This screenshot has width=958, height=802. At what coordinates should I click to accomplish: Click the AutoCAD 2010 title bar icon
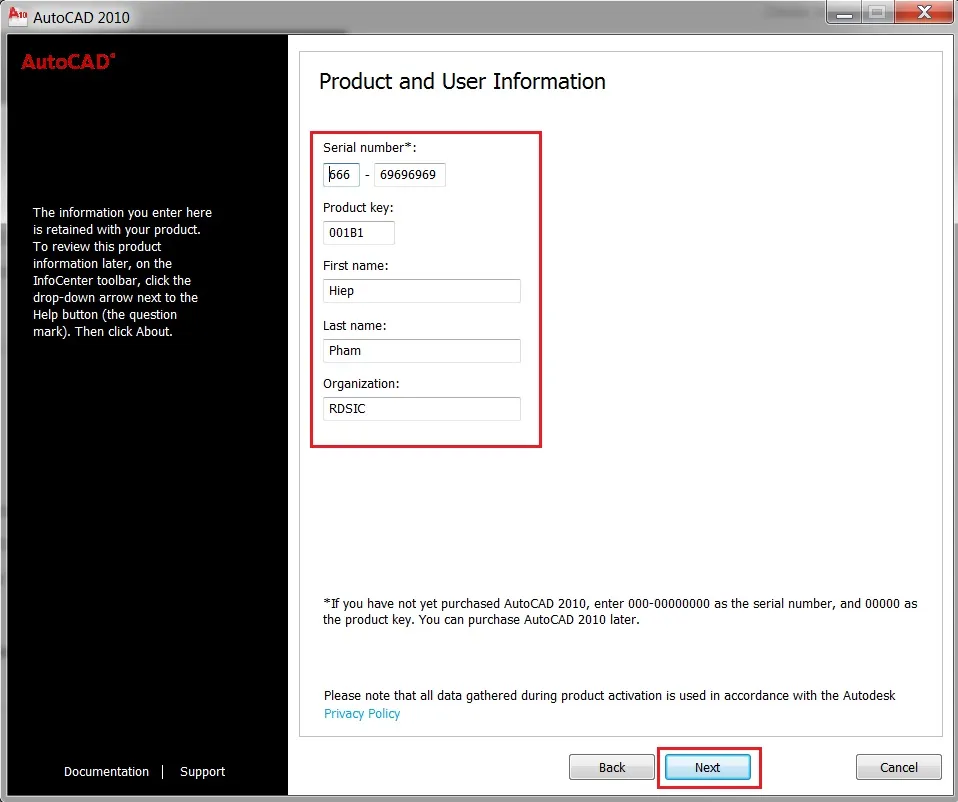[17, 16]
